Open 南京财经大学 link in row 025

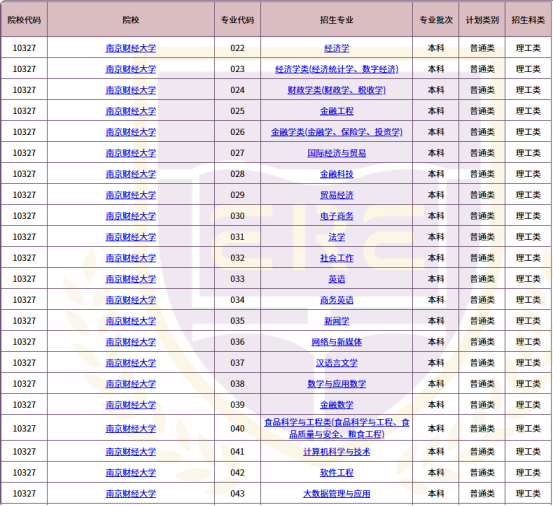[x=130, y=111]
